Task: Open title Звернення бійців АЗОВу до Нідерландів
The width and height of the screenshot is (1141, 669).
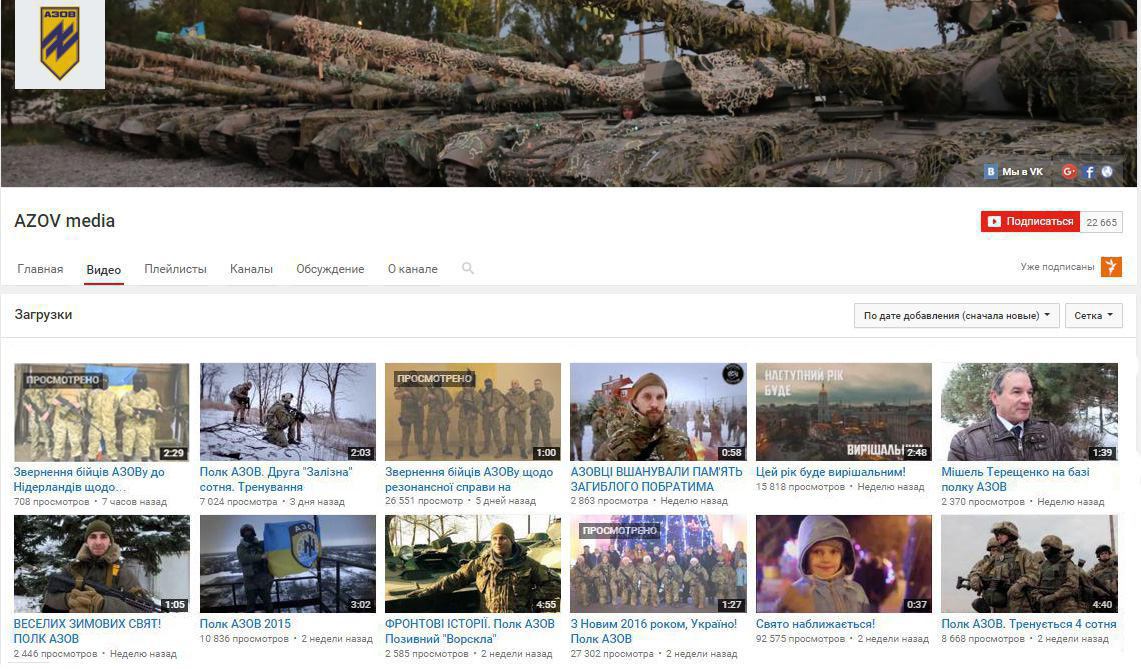Action: [x=90, y=479]
